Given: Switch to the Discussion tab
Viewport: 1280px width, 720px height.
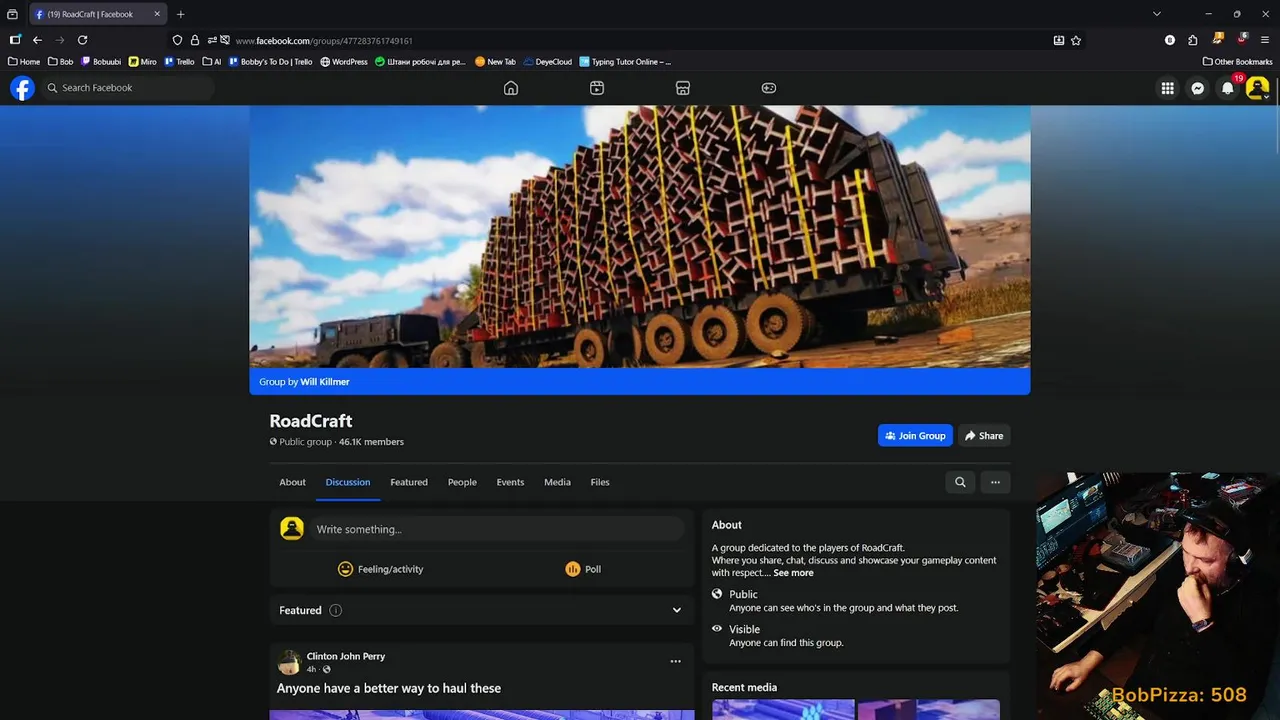Looking at the screenshot, I should (x=348, y=482).
